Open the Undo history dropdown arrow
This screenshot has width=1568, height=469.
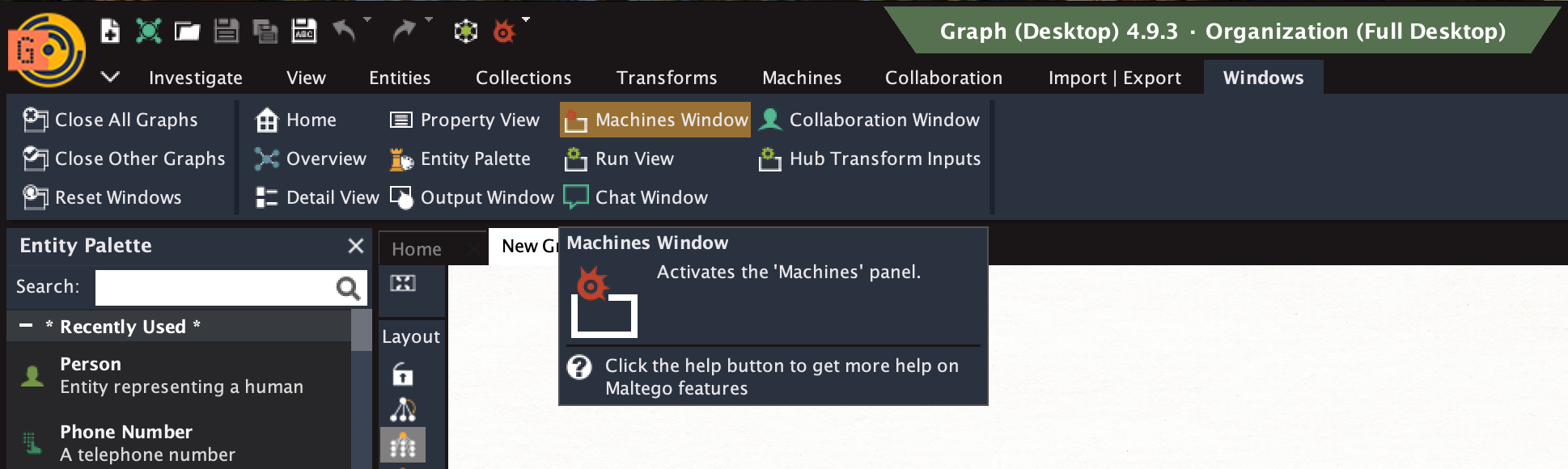367,19
